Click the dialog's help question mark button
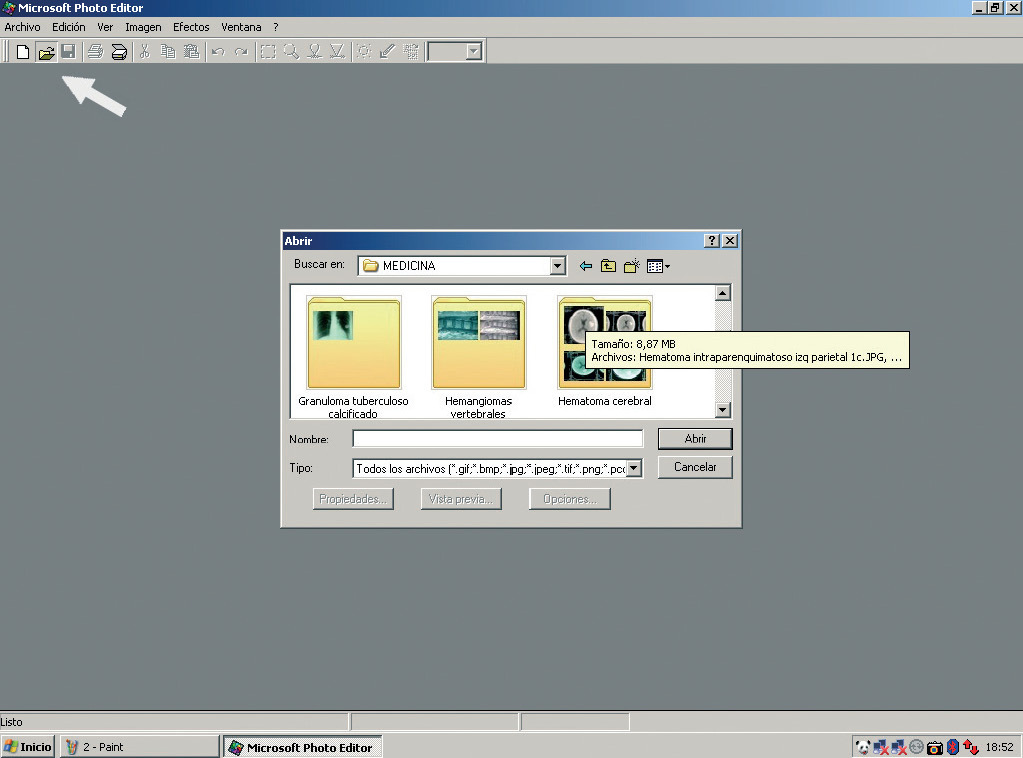The height and width of the screenshot is (758, 1023). (711, 241)
